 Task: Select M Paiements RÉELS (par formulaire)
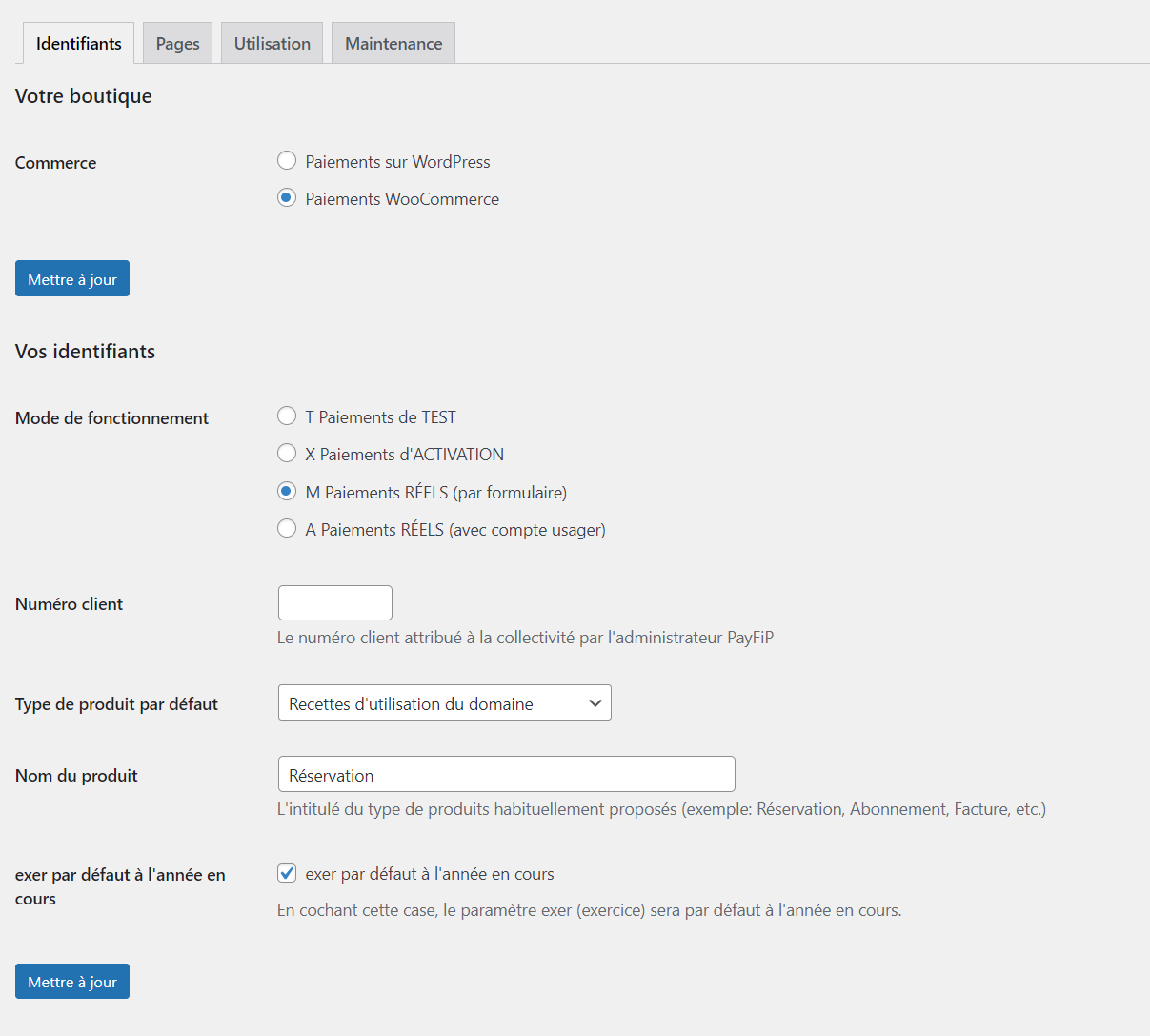coord(287,492)
